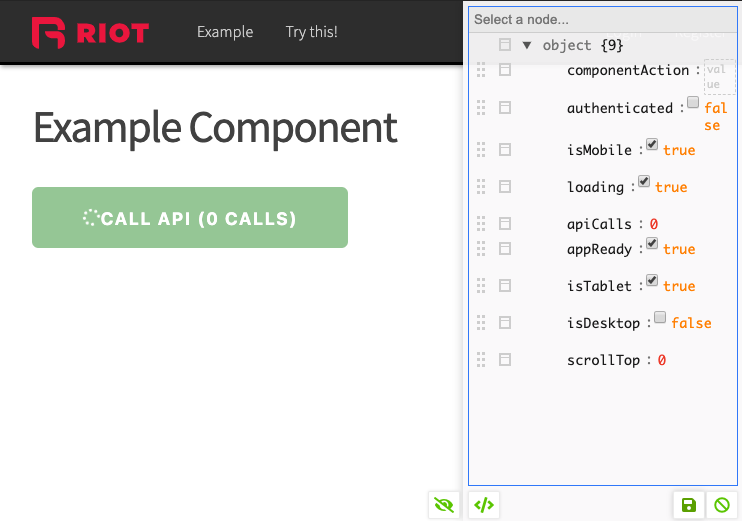Click the save floppy disk icon
The height and width of the screenshot is (521, 742).
[x=689, y=505]
